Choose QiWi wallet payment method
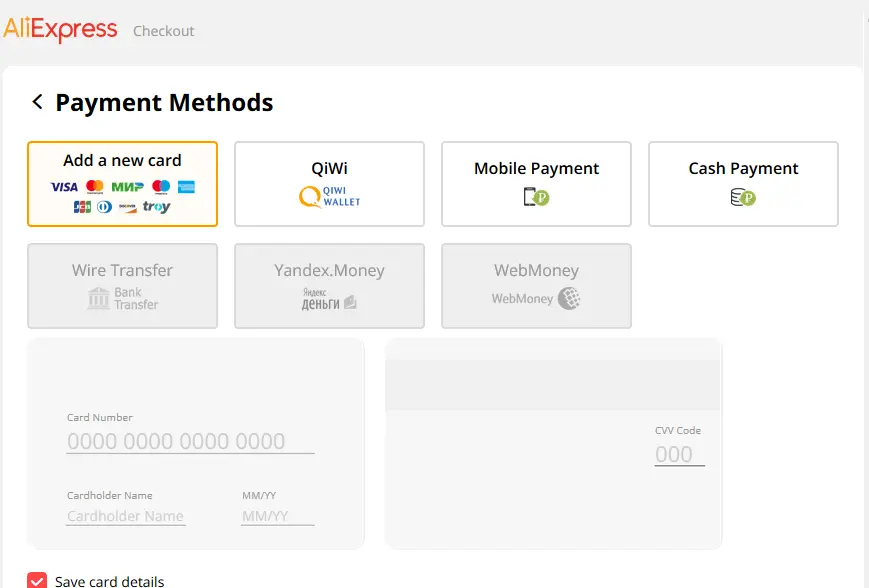 click(x=329, y=184)
